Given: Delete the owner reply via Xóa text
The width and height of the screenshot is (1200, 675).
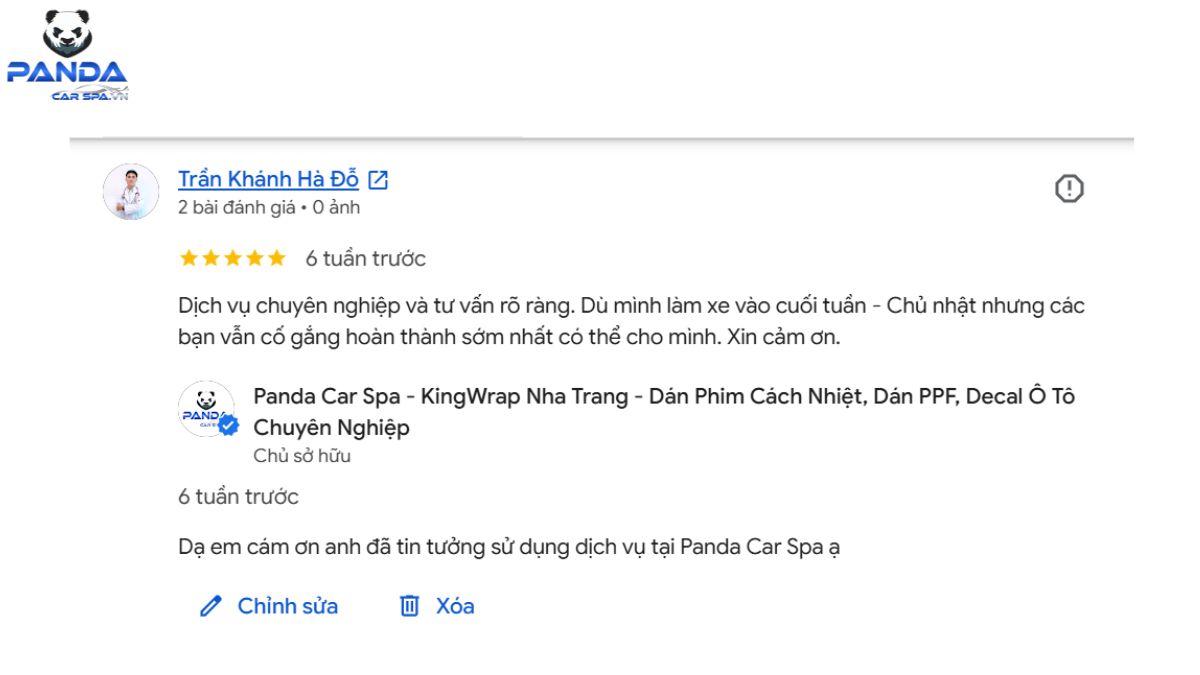Looking at the screenshot, I should 455,606.
